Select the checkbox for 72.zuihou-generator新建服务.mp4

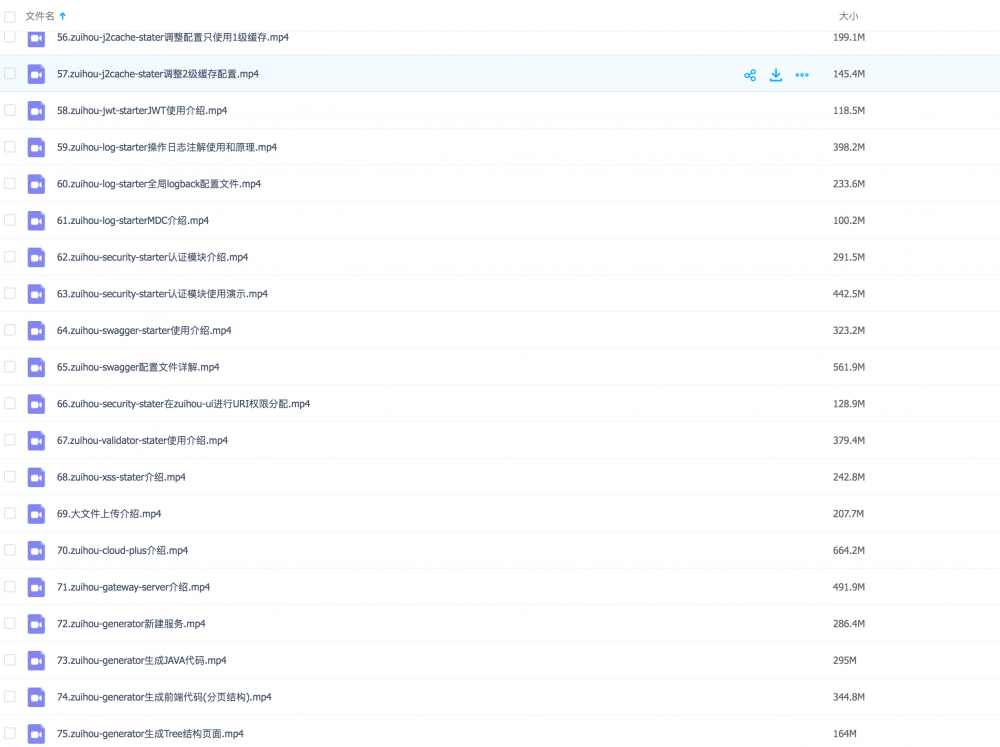point(9,623)
